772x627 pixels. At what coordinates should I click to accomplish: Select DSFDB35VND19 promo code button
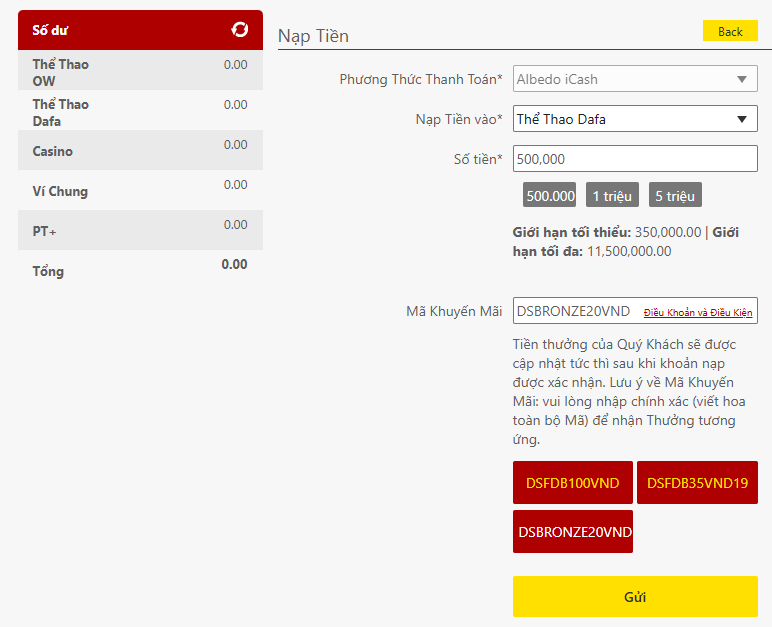[697, 483]
